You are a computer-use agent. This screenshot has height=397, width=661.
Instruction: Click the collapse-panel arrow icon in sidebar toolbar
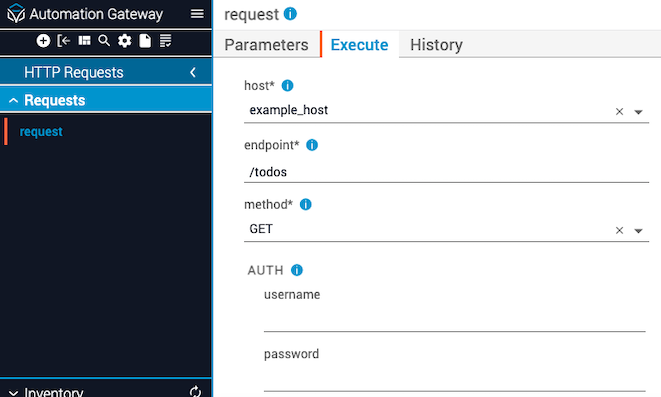(64, 41)
